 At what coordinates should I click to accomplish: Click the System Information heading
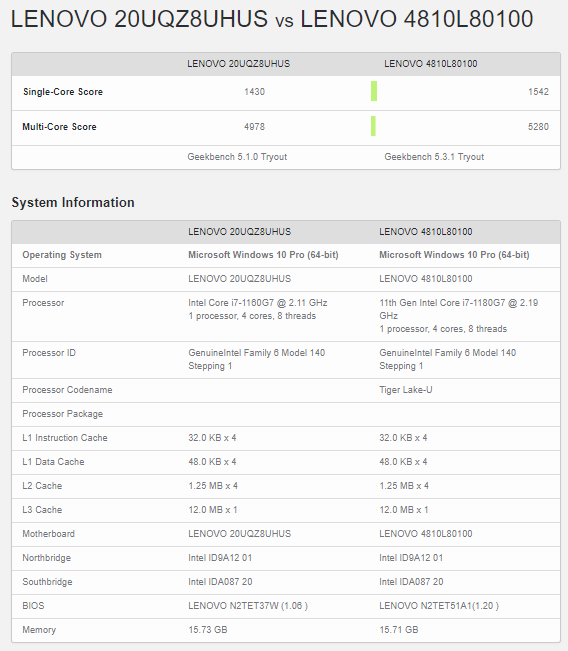73,202
